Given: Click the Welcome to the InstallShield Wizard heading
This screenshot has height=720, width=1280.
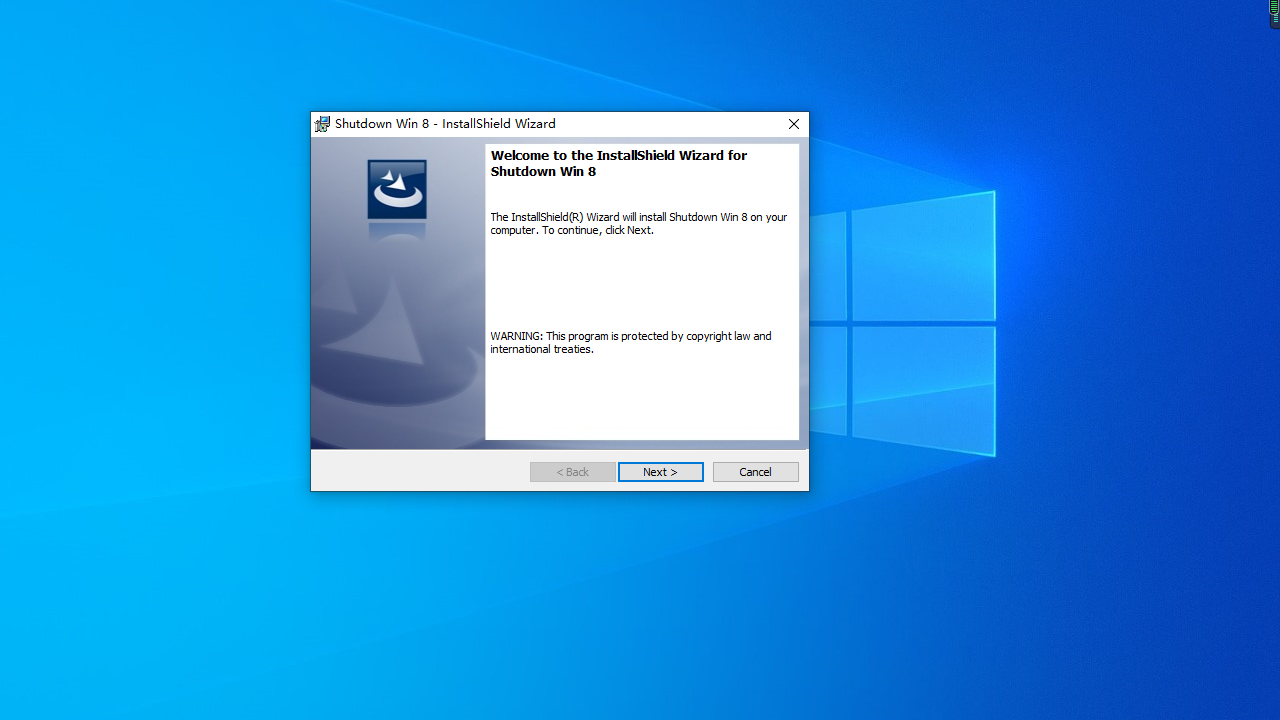Looking at the screenshot, I should (x=618, y=163).
